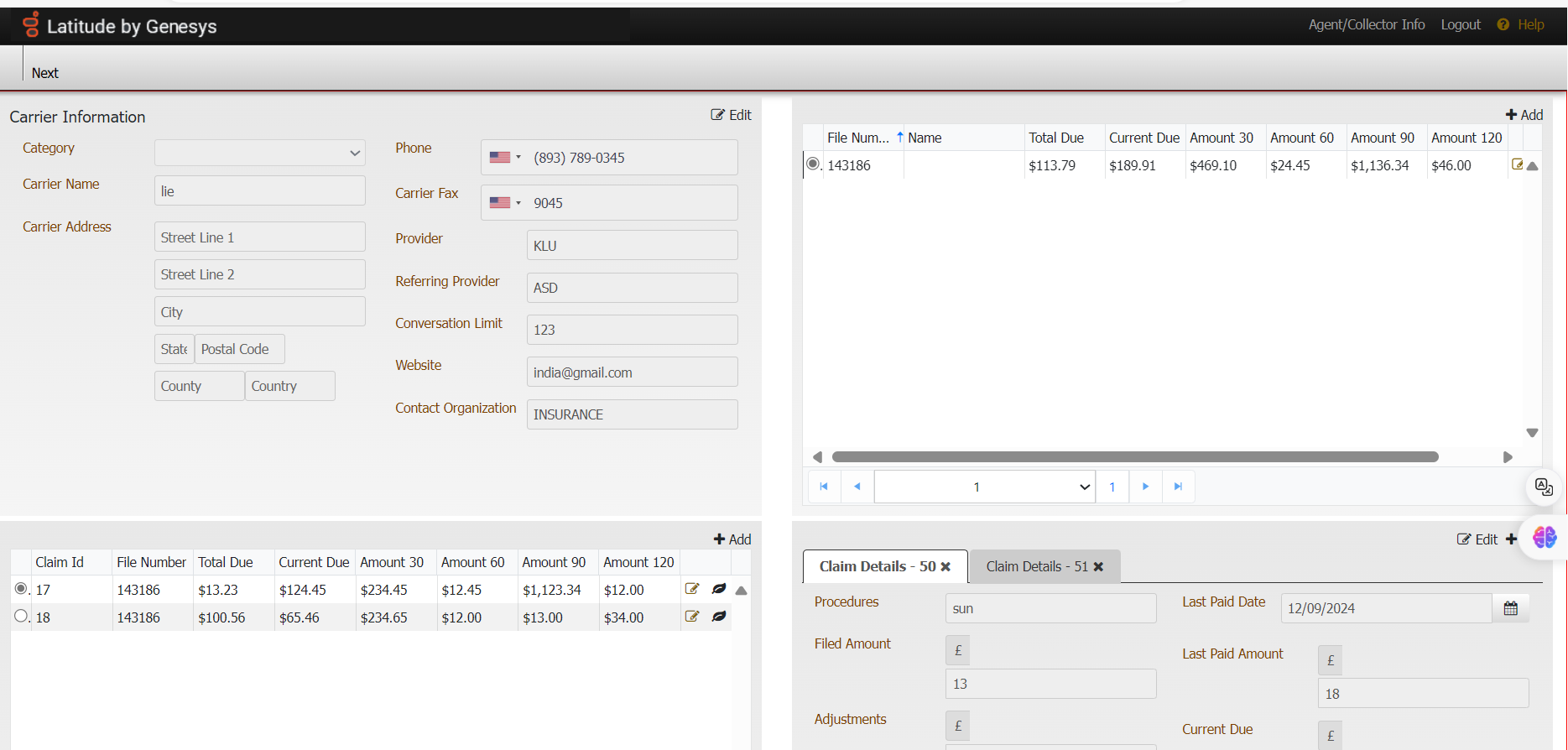The height and width of the screenshot is (750, 1568).
Task: Select the radio button for claim 18
Action: pos(21,617)
